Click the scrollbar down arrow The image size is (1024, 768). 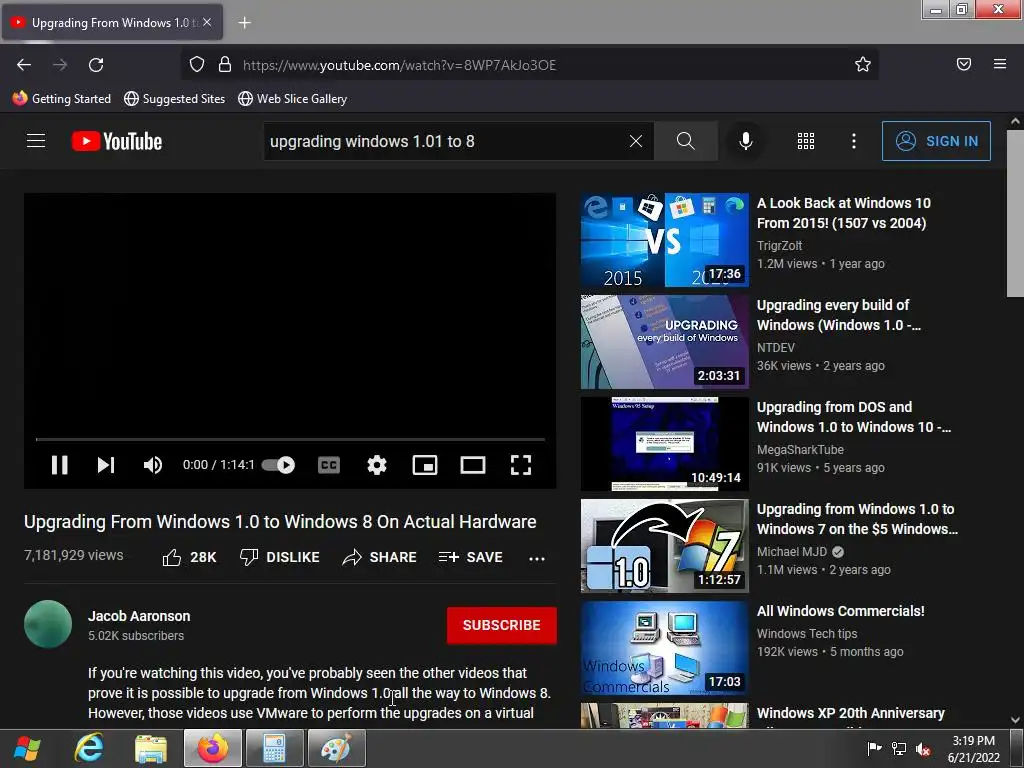(x=1015, y=720)
